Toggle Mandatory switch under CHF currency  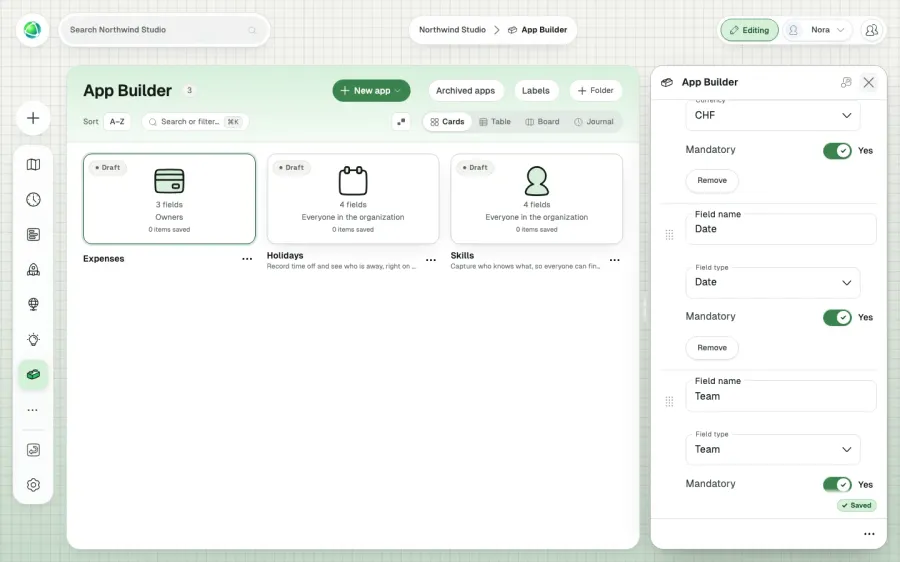(837, 150)
